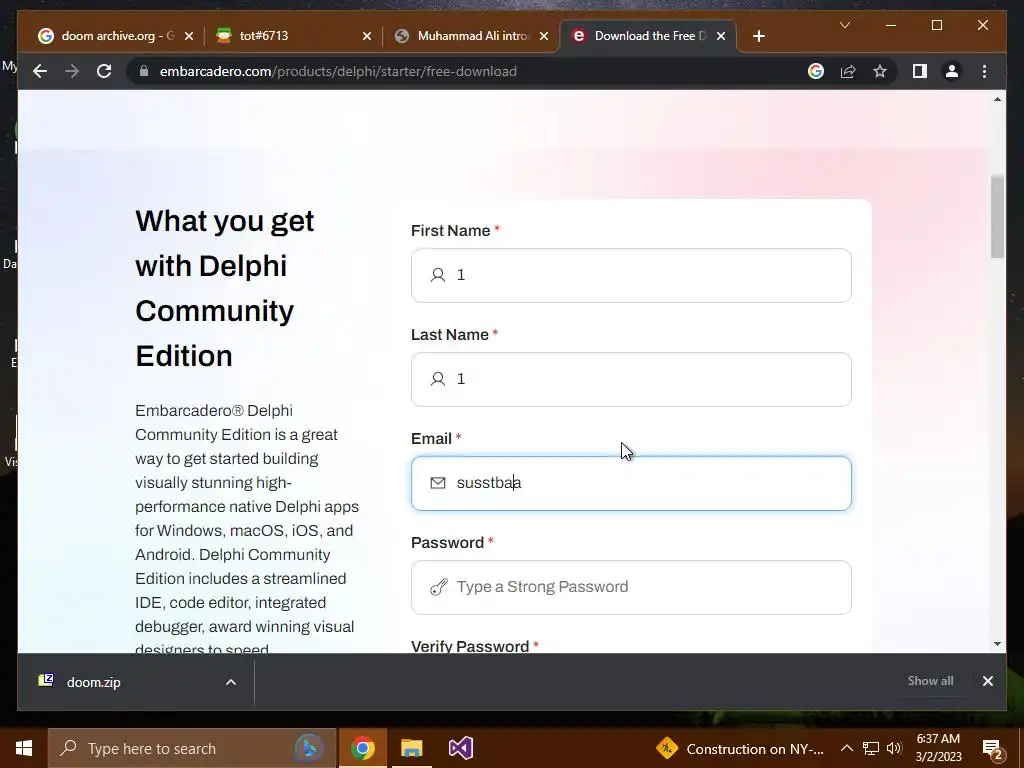The image size is (1024, 768).
Task: Click the doom.zip file icon
Action: pyautogui.click(x=46, y=681)
